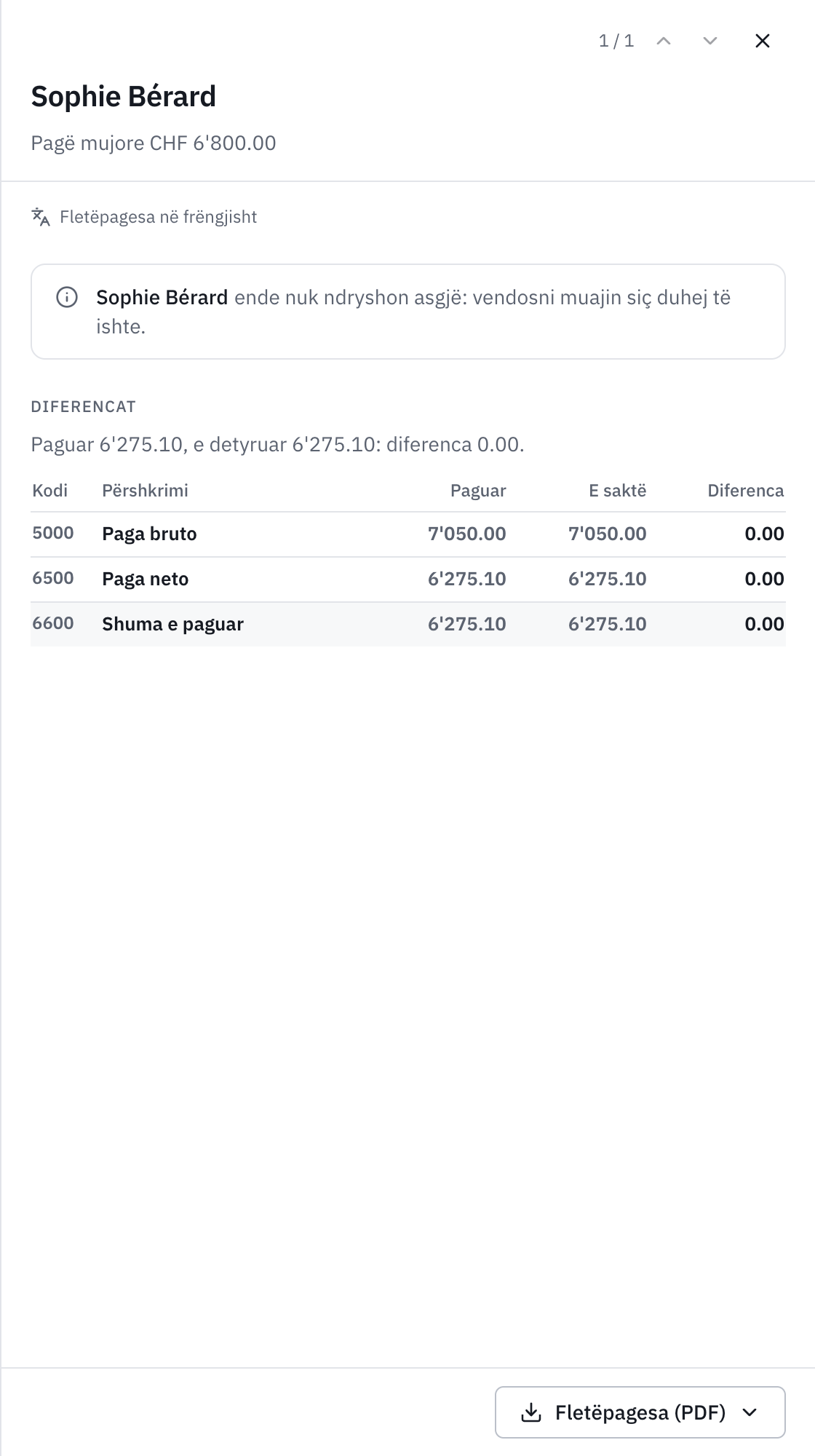Click the E saktë amount in Paga bruto row
Image resolution: width=815 pixels, height=1456 pixels.
608,534
